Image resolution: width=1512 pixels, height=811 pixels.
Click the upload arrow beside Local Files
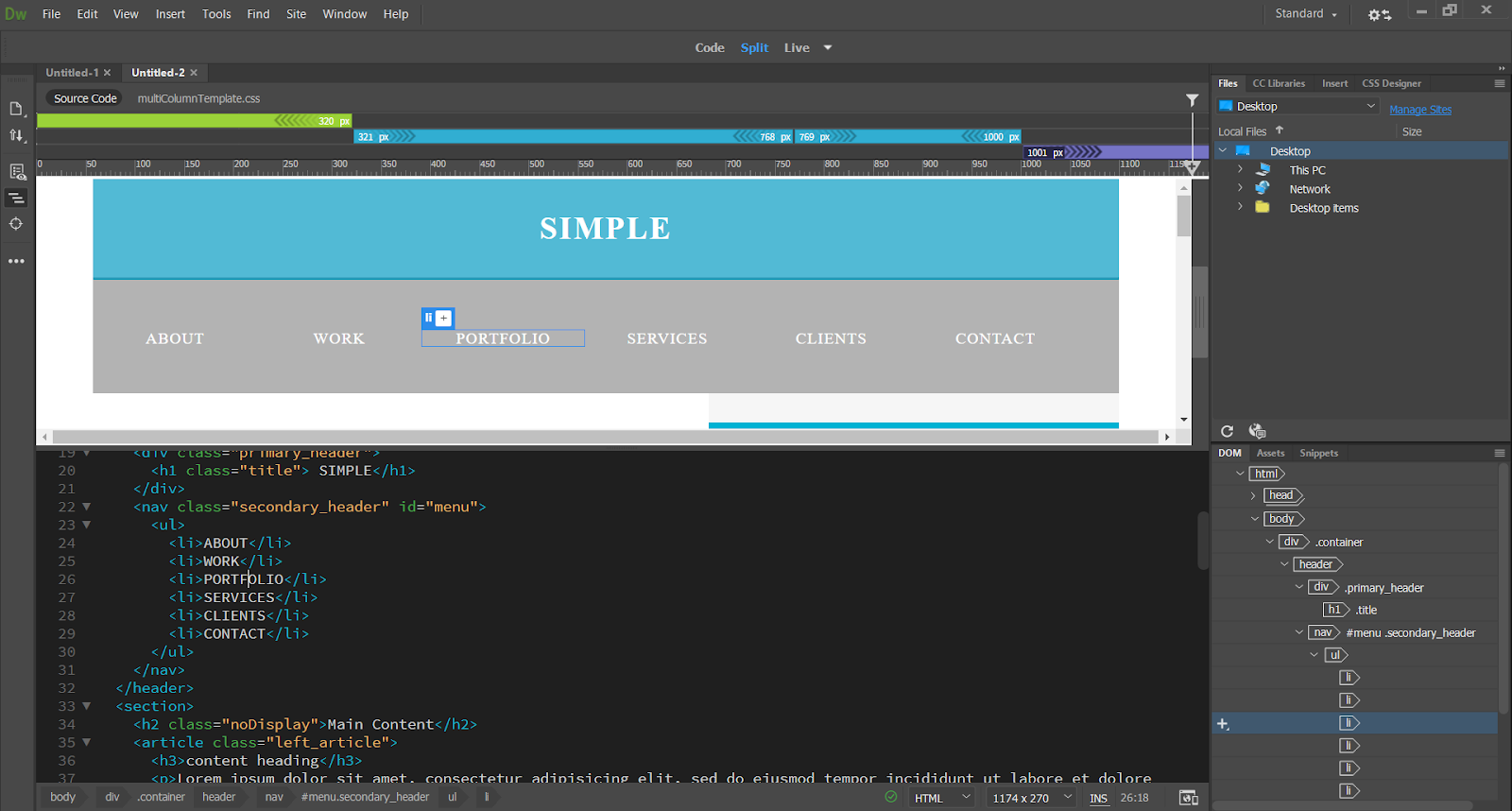(x=1280, y=130)
